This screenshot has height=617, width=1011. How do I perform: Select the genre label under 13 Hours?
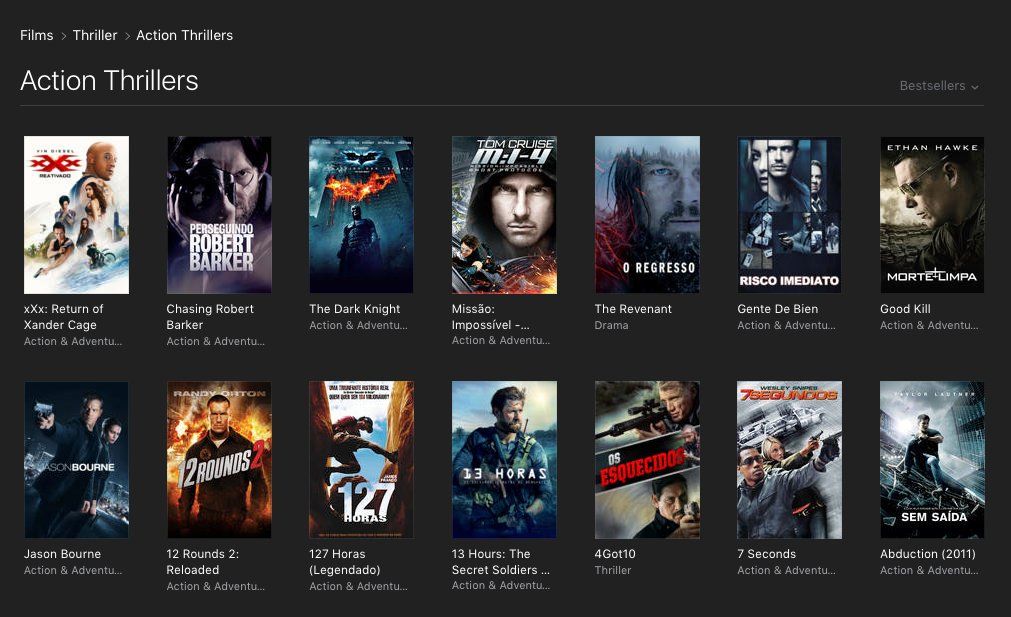click(x=501, y=585)
